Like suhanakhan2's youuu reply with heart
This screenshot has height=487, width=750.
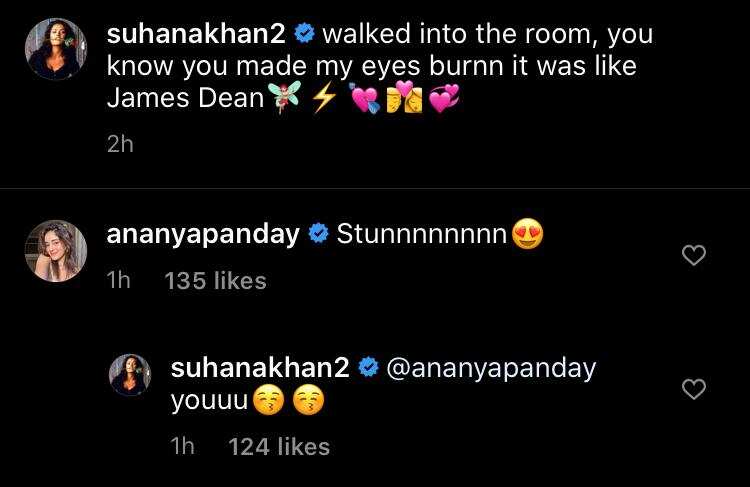point(694,389)
